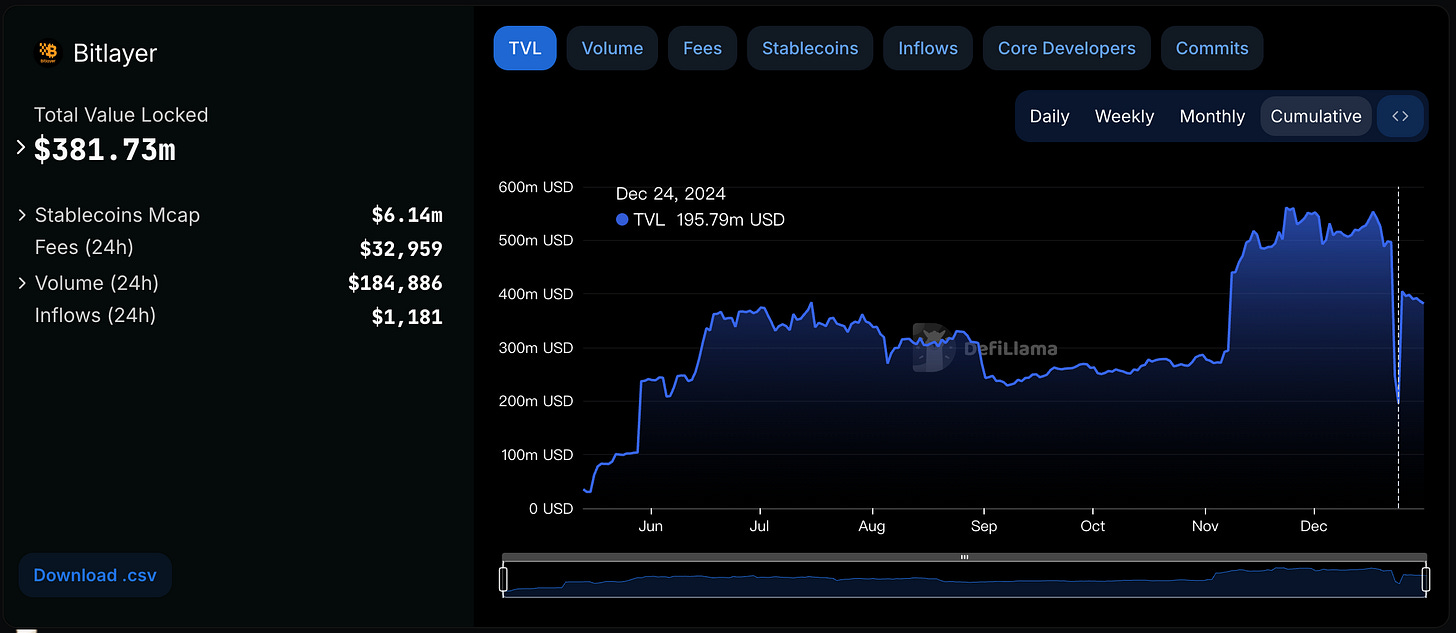
Task: Click the Jun x-axis label
Action: coord(650,526)
